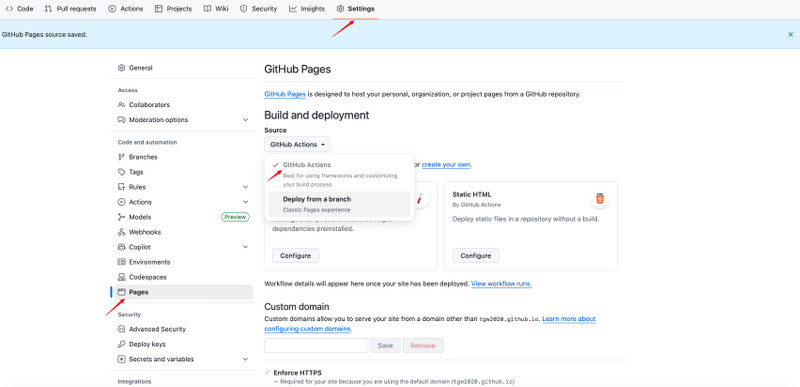
Task: Choose GitHub Actions option in the source menu
Action: [339, 174]
